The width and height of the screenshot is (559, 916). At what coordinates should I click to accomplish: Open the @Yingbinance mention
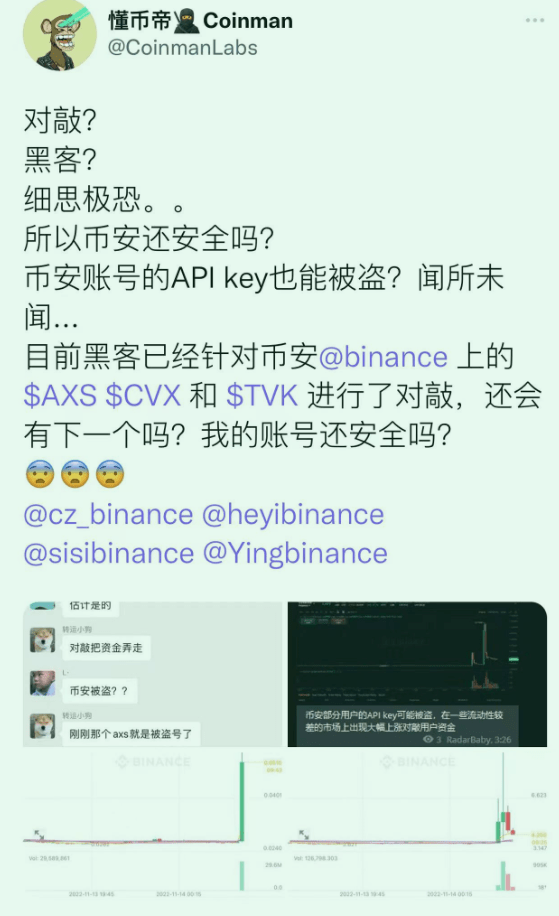(295, 554)
